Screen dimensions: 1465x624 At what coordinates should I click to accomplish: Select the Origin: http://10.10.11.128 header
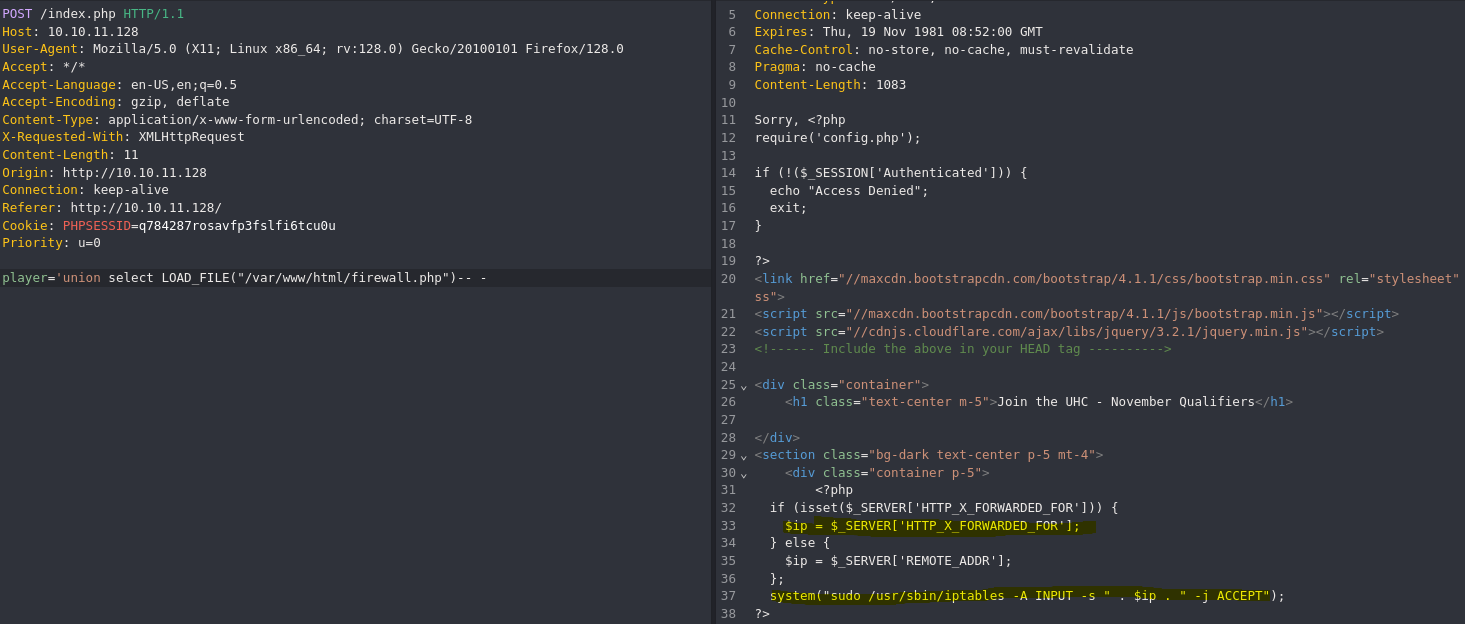pos(104,172)
